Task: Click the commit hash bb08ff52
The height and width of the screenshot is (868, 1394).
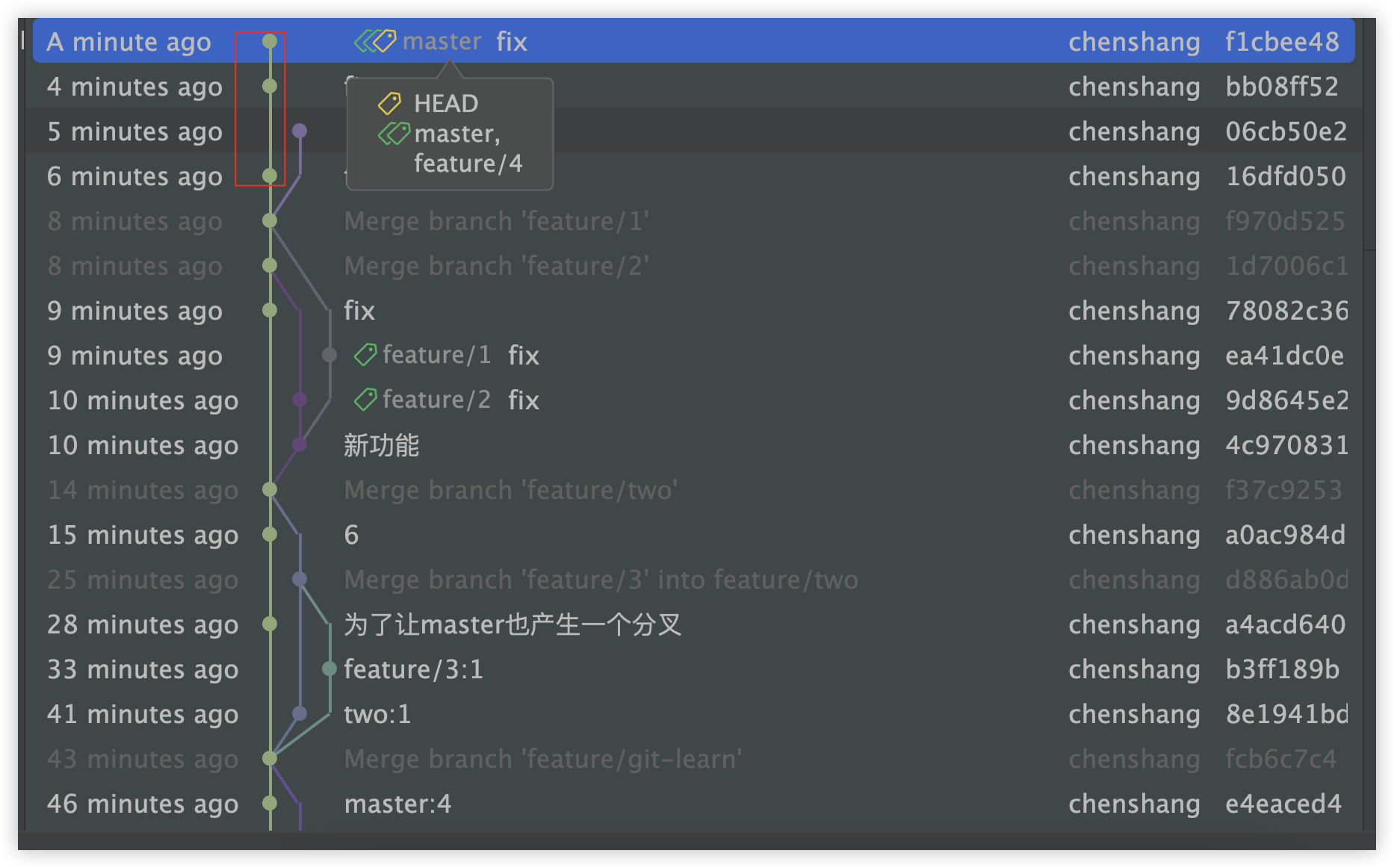Action: (1282, 87)
